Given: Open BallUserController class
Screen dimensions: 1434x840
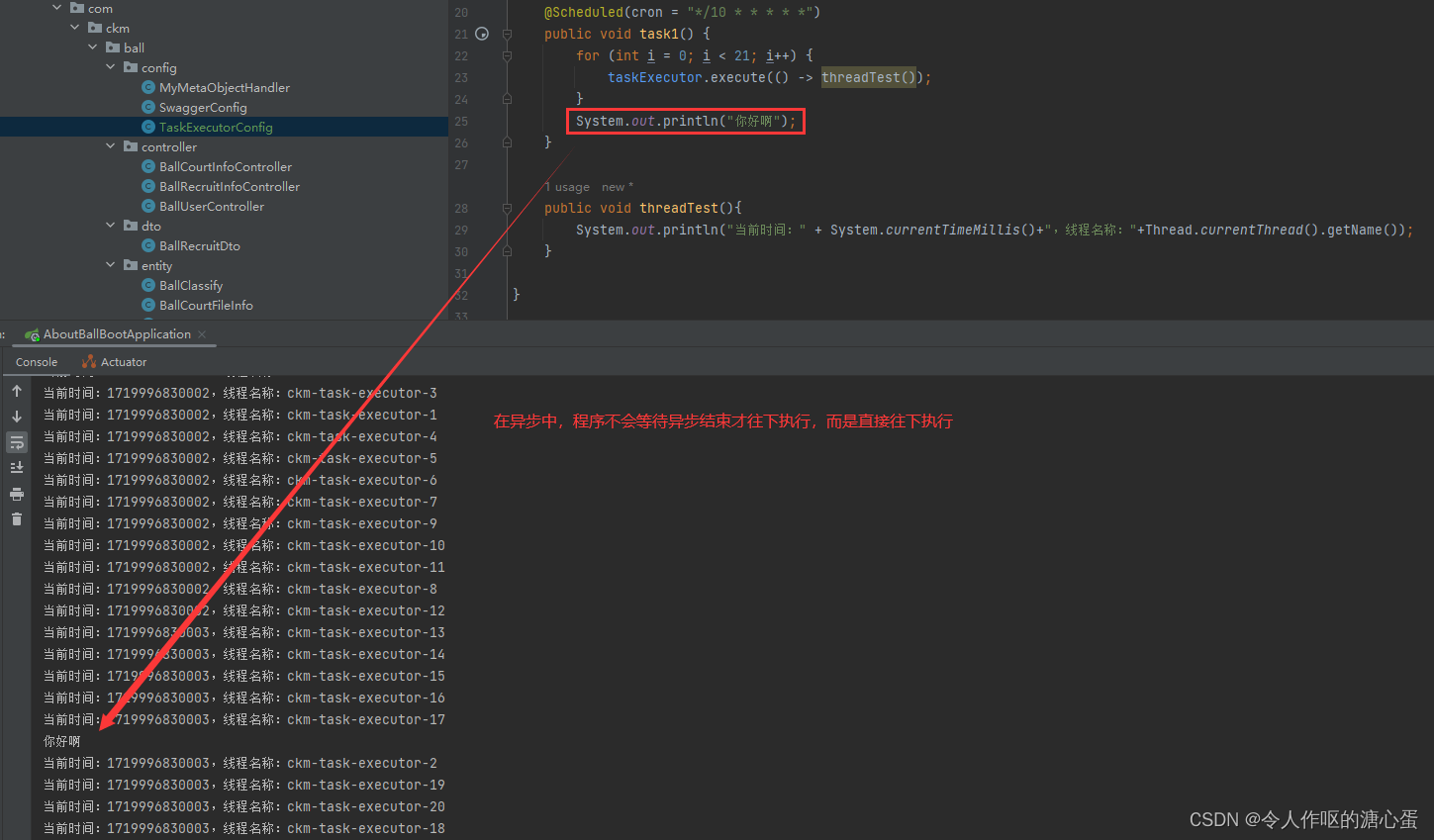Looking at the screenshot, I should click(212, 206).
